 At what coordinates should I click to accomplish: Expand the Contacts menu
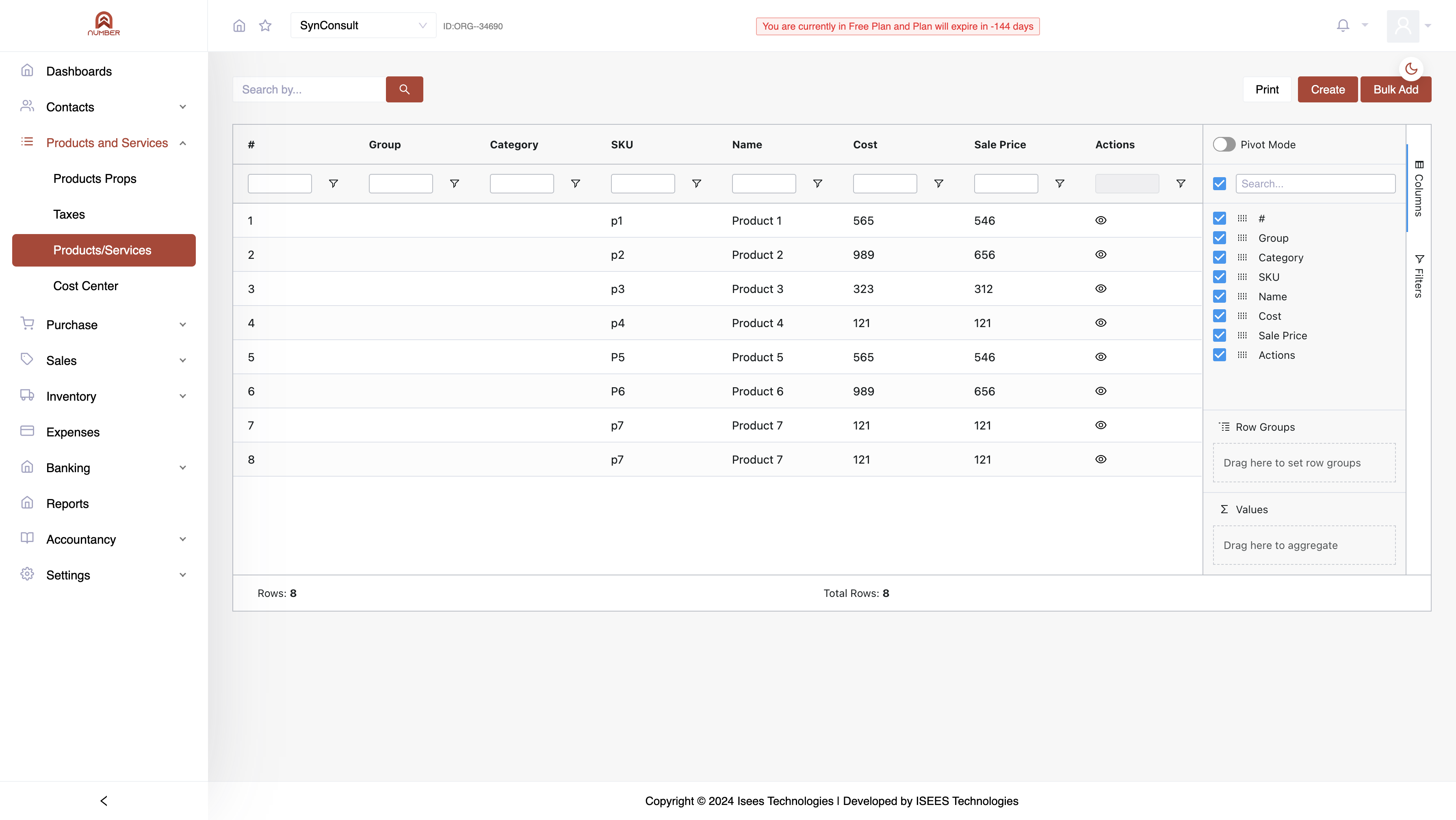[104, 107]
